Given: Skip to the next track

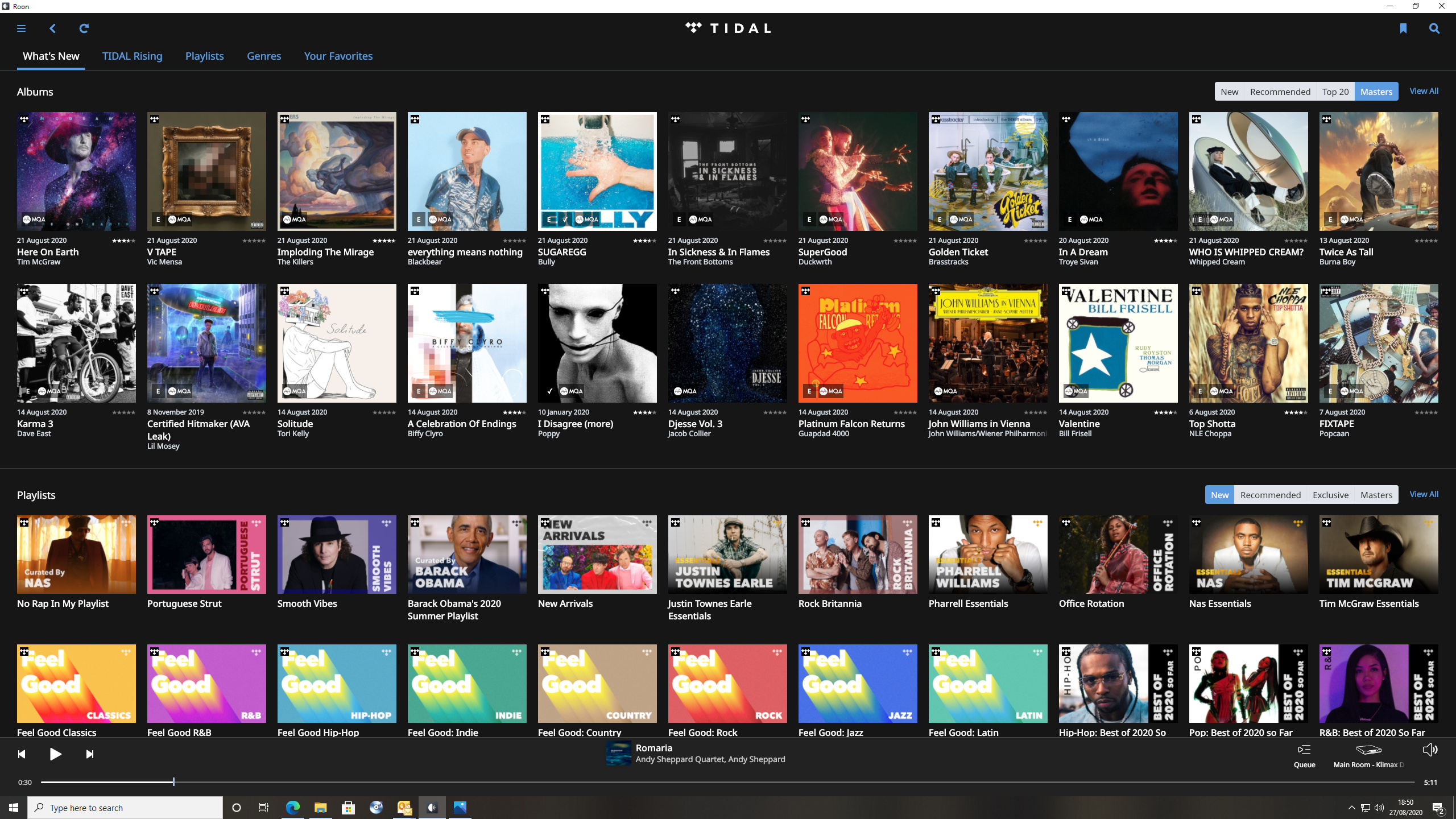Looking at the screenshot, I should [89, 754].
